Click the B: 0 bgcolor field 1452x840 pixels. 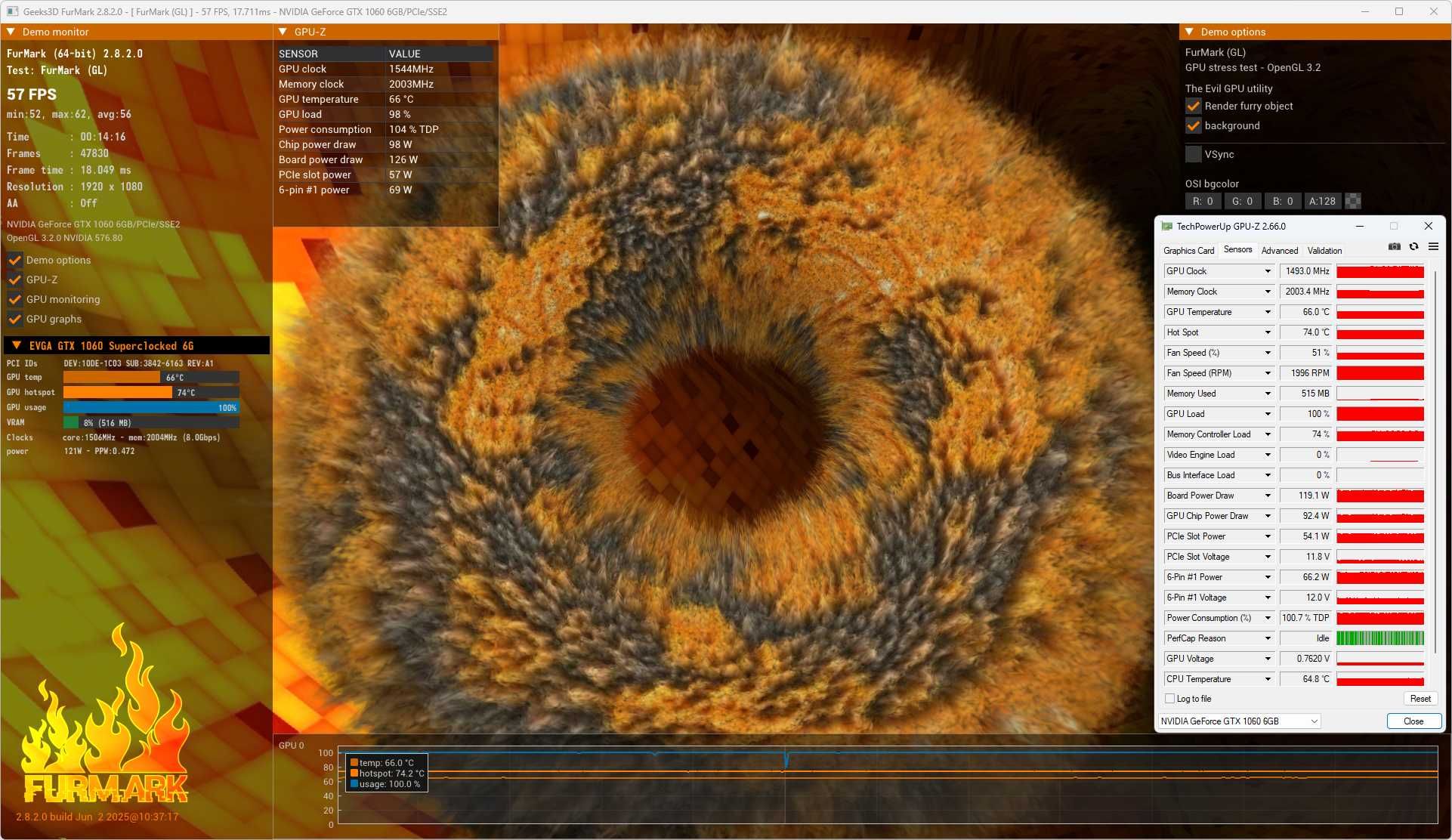1283,201
